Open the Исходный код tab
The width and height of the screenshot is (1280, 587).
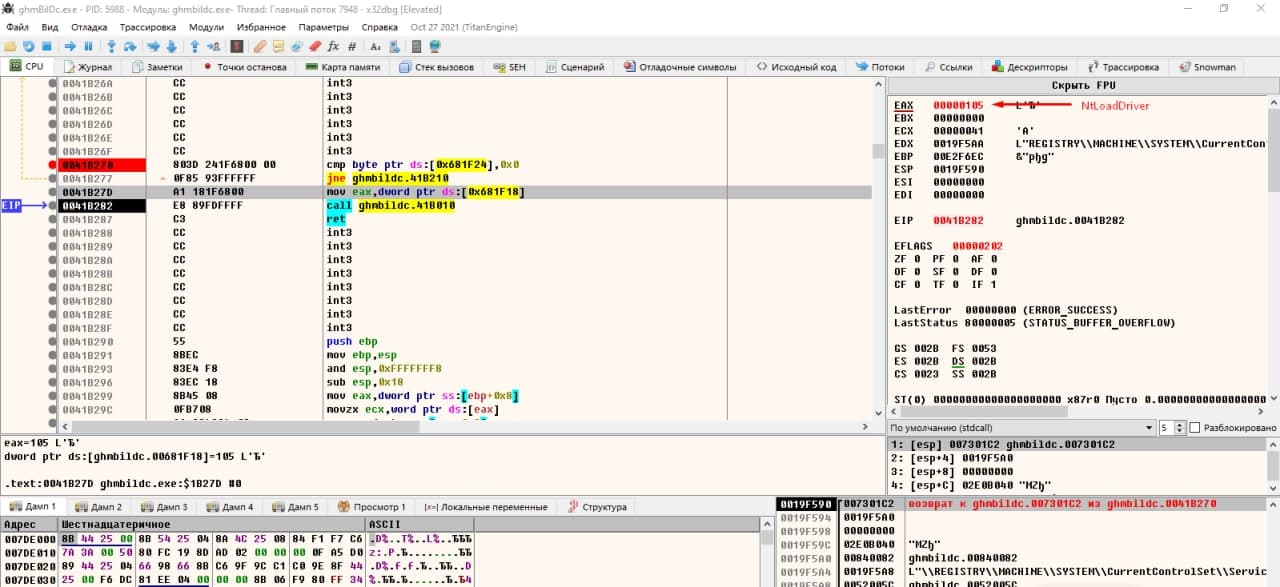coord(796,67)
